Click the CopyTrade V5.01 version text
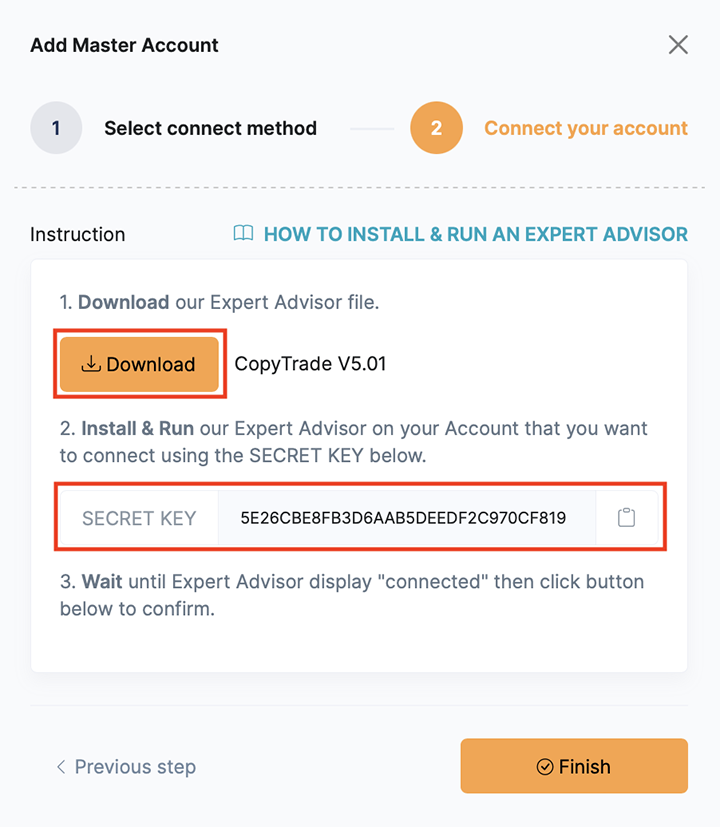 (x=310, y=364)
